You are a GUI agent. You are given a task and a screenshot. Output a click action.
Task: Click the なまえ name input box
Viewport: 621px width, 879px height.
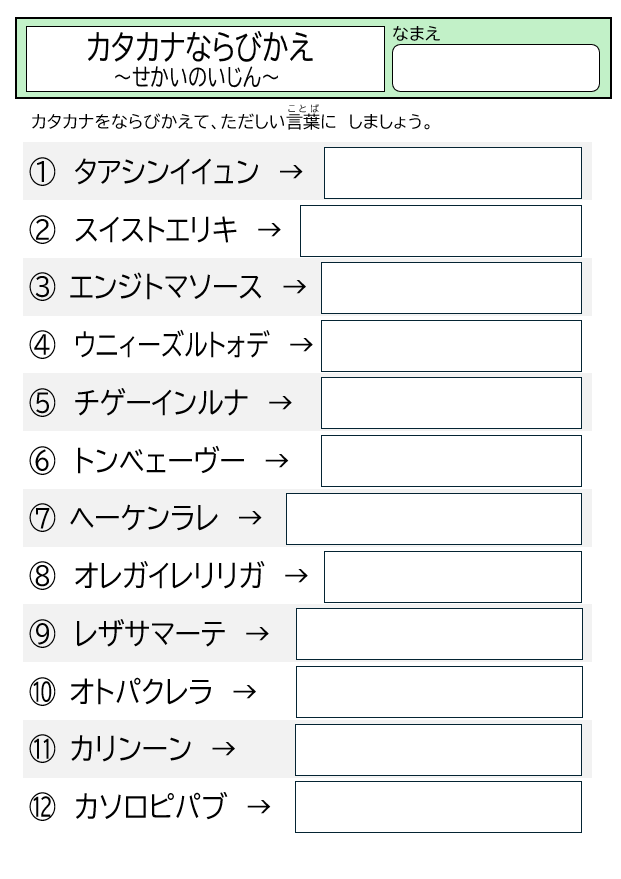pyautogui.click(x=495, y=68)
